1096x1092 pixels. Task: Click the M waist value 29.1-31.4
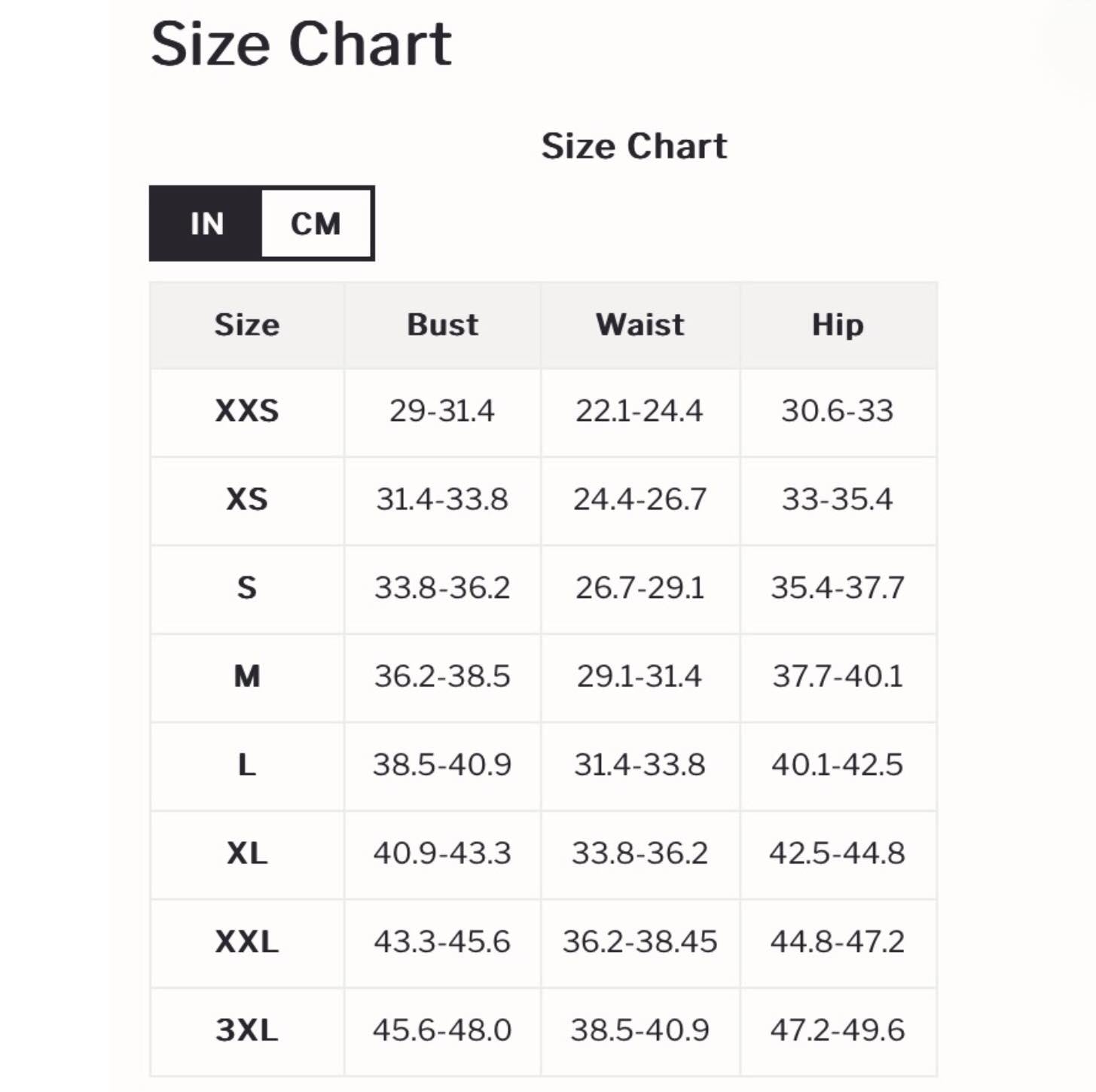point(640,676)
